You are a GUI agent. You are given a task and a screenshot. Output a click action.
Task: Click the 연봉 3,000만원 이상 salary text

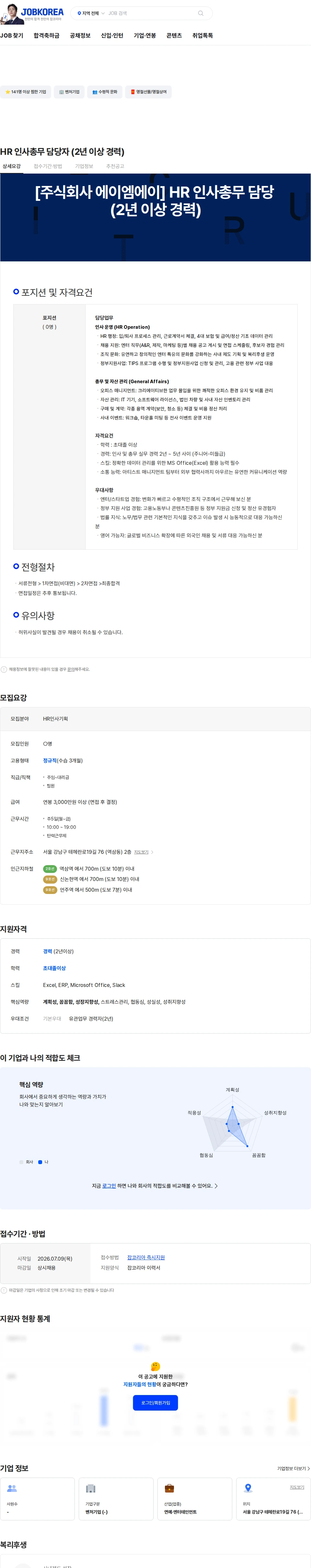coord(80,802)
